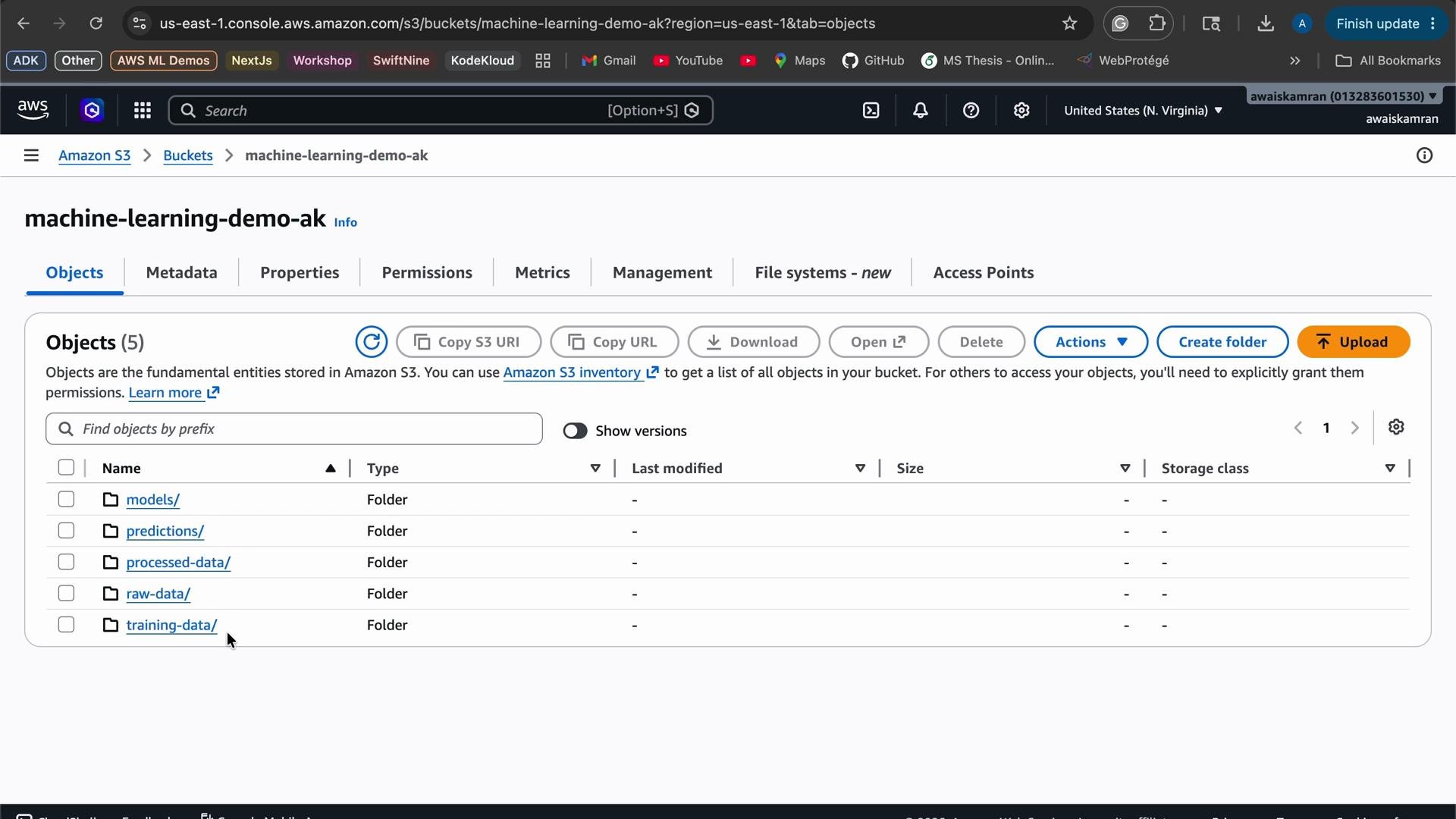Open the Actions dropdown

point(1090,342)
